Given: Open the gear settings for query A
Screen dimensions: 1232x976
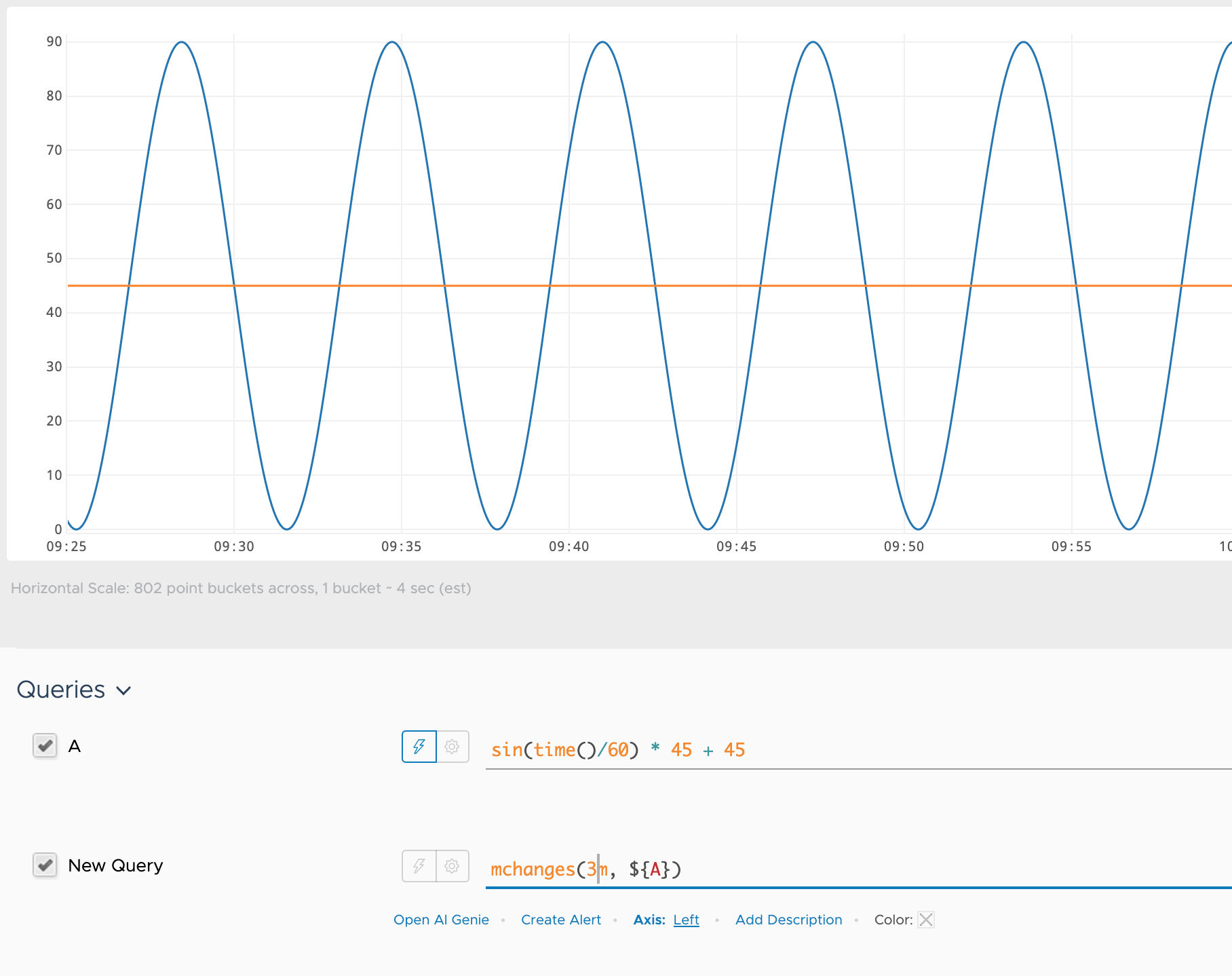Looking at the screenshot, I should pos(453,747).
